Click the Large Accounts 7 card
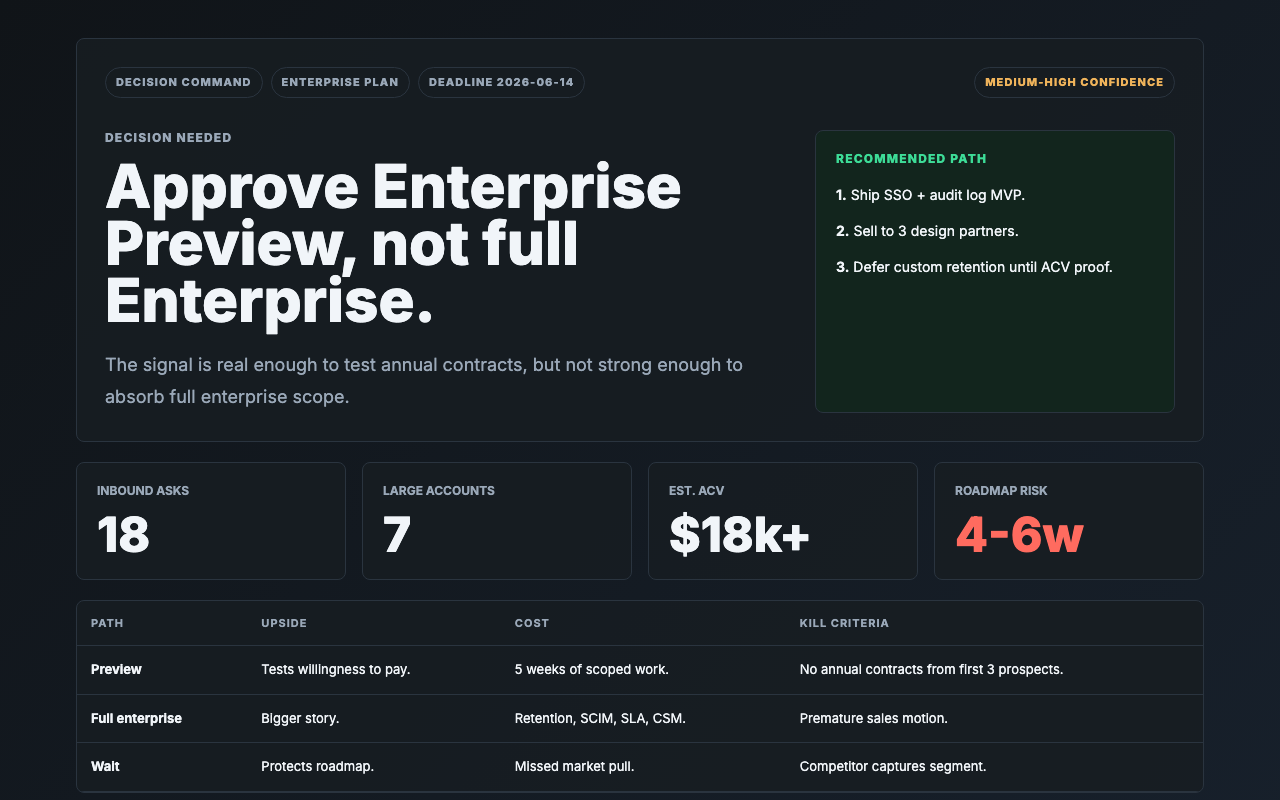The width and height of the screenshot is (1280, 800). [497, 521]
